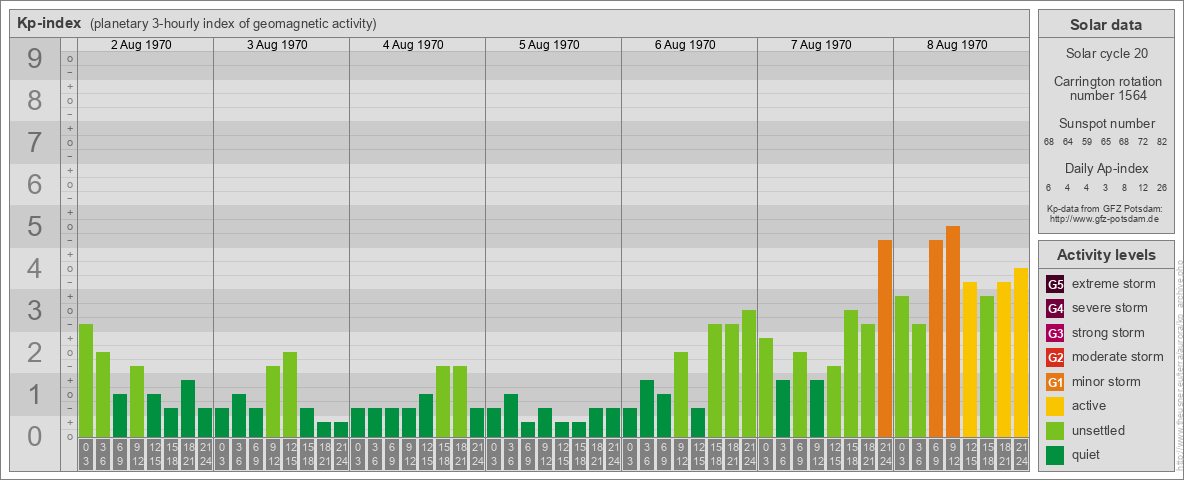Image resolution: width=1184 pixels, height=480 pixels.
Task: Click sunspot number value 72
Action: (1142, 142)
